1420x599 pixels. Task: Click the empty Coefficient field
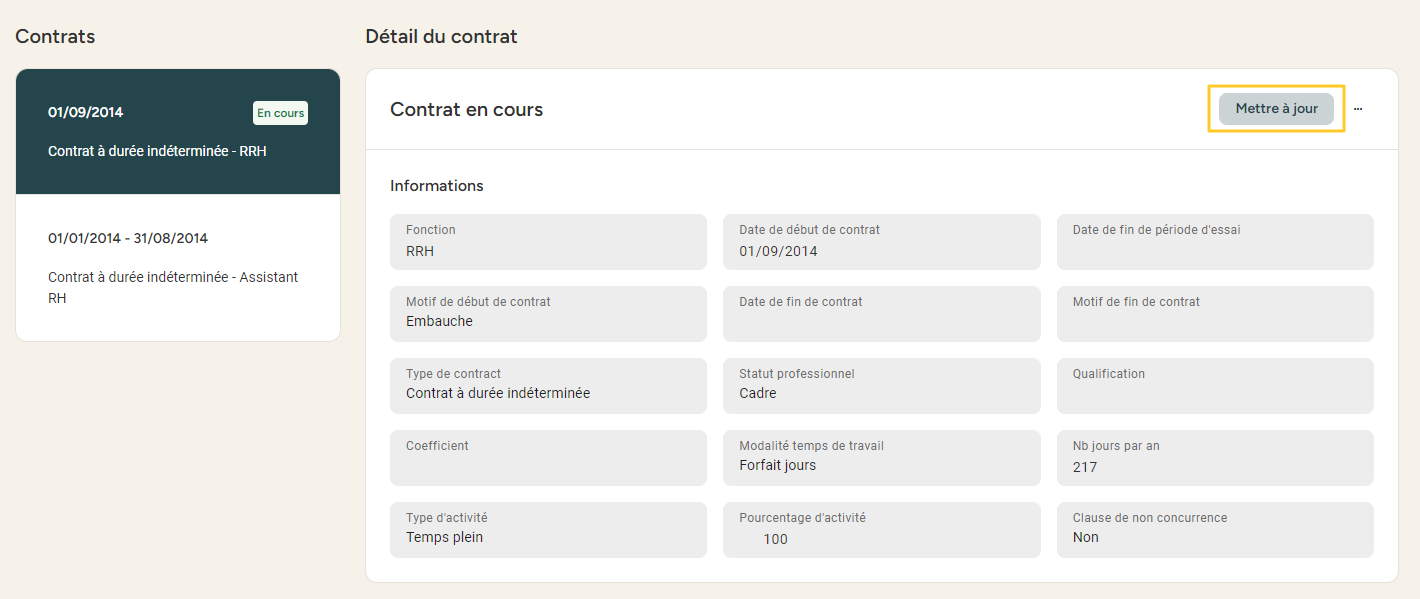(x=548, y=458)
